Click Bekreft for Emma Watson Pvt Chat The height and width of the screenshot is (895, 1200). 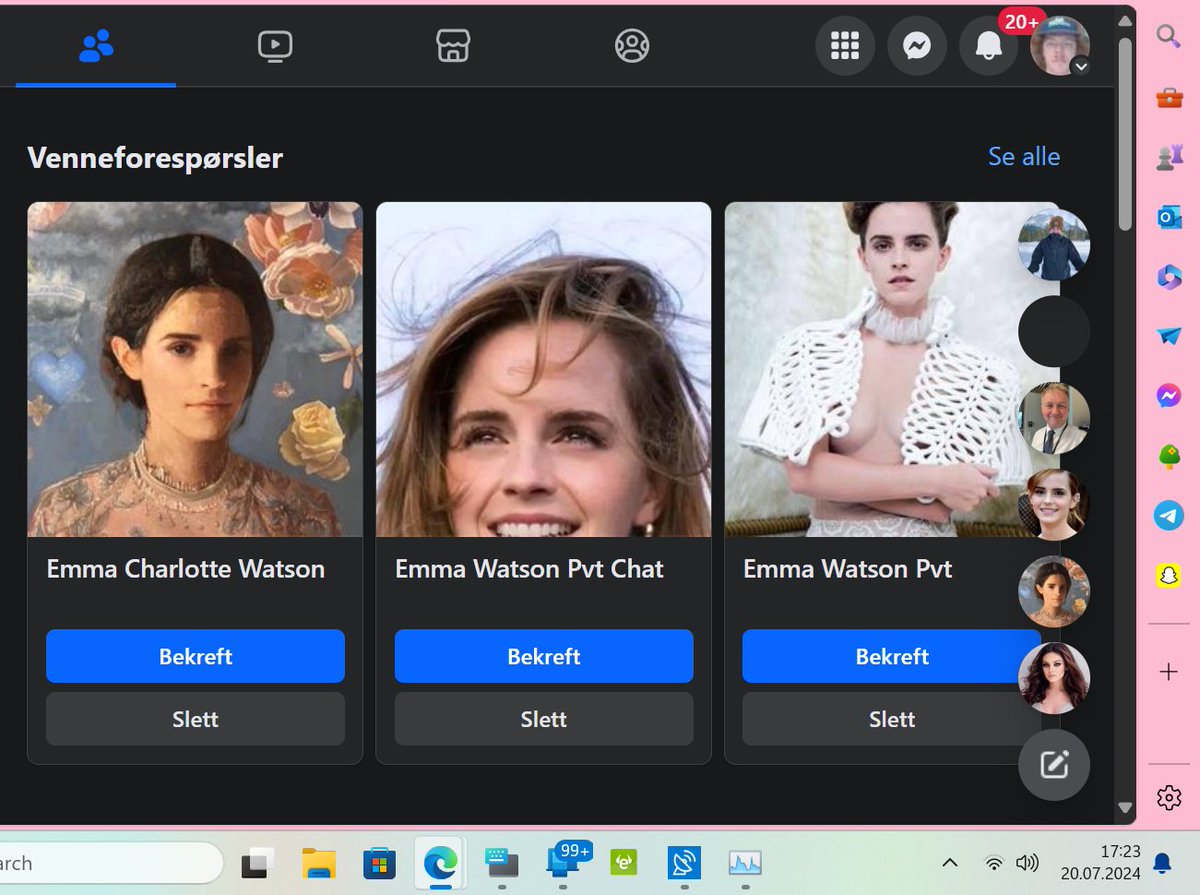[x=544, y=656]
